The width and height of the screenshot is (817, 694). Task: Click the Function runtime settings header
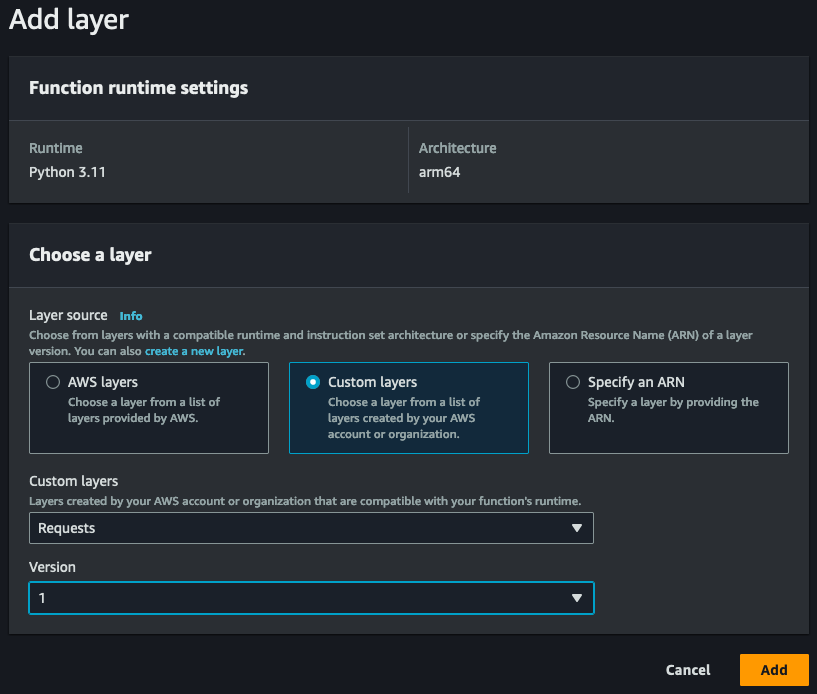(x=138, y=88)
